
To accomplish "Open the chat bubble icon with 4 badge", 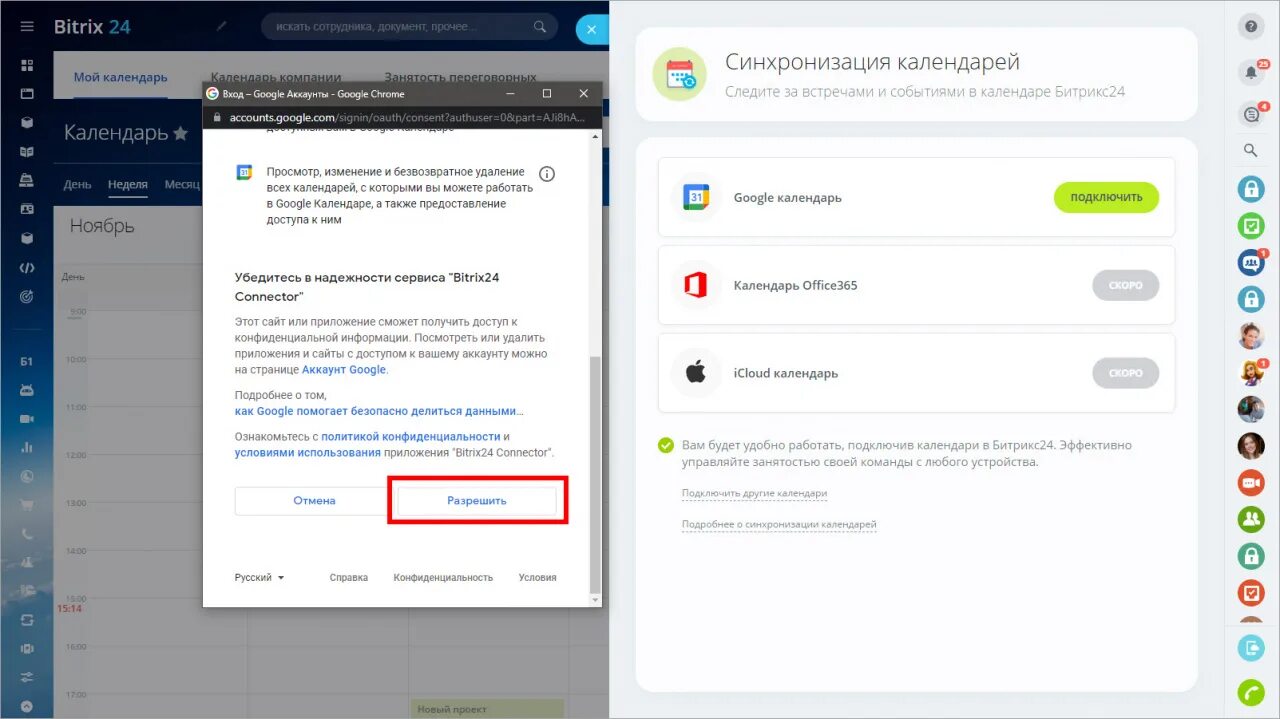I will click(1251, 114).
